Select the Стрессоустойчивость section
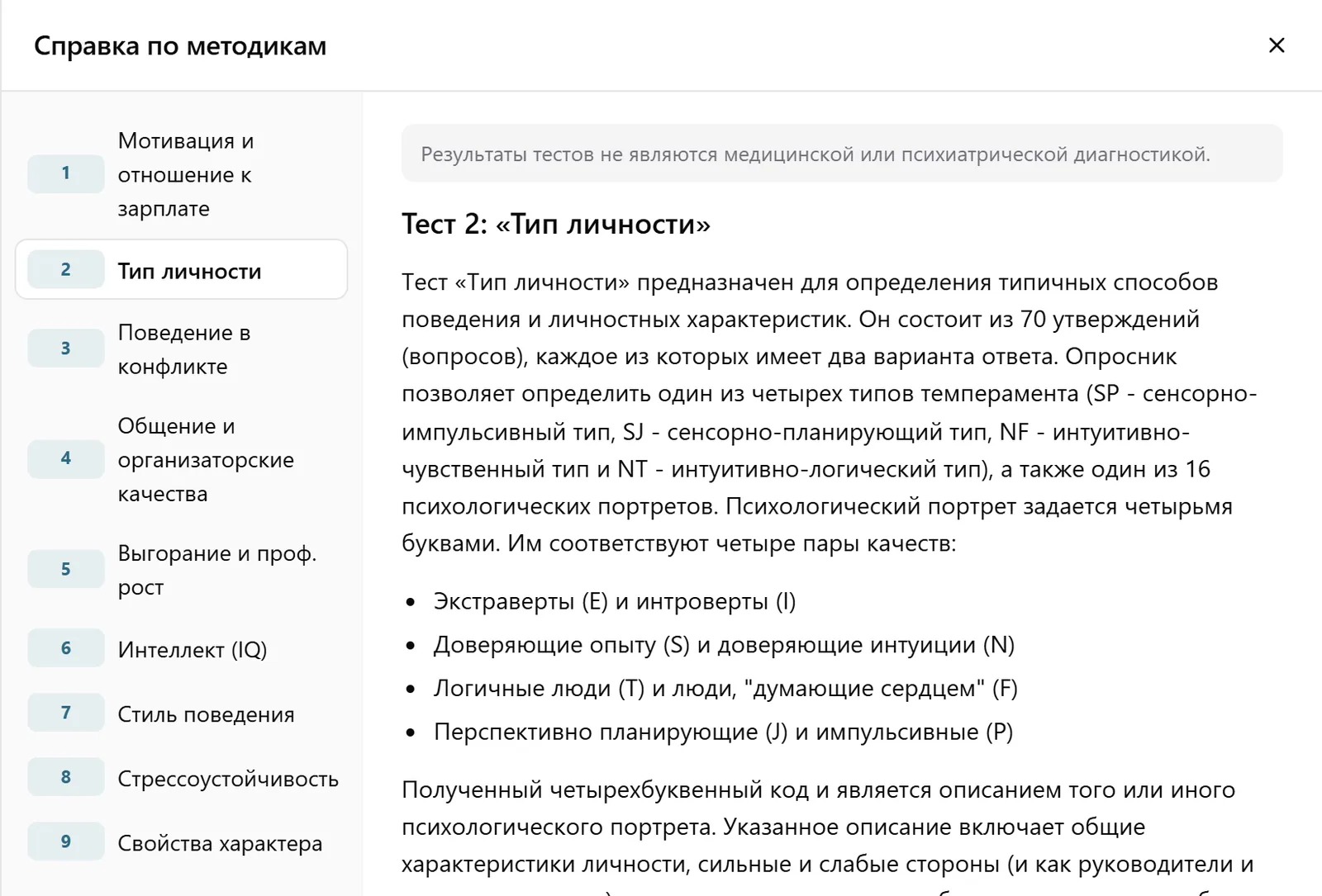The height and width of the screenshot is (896, 1322). (181, 778)
